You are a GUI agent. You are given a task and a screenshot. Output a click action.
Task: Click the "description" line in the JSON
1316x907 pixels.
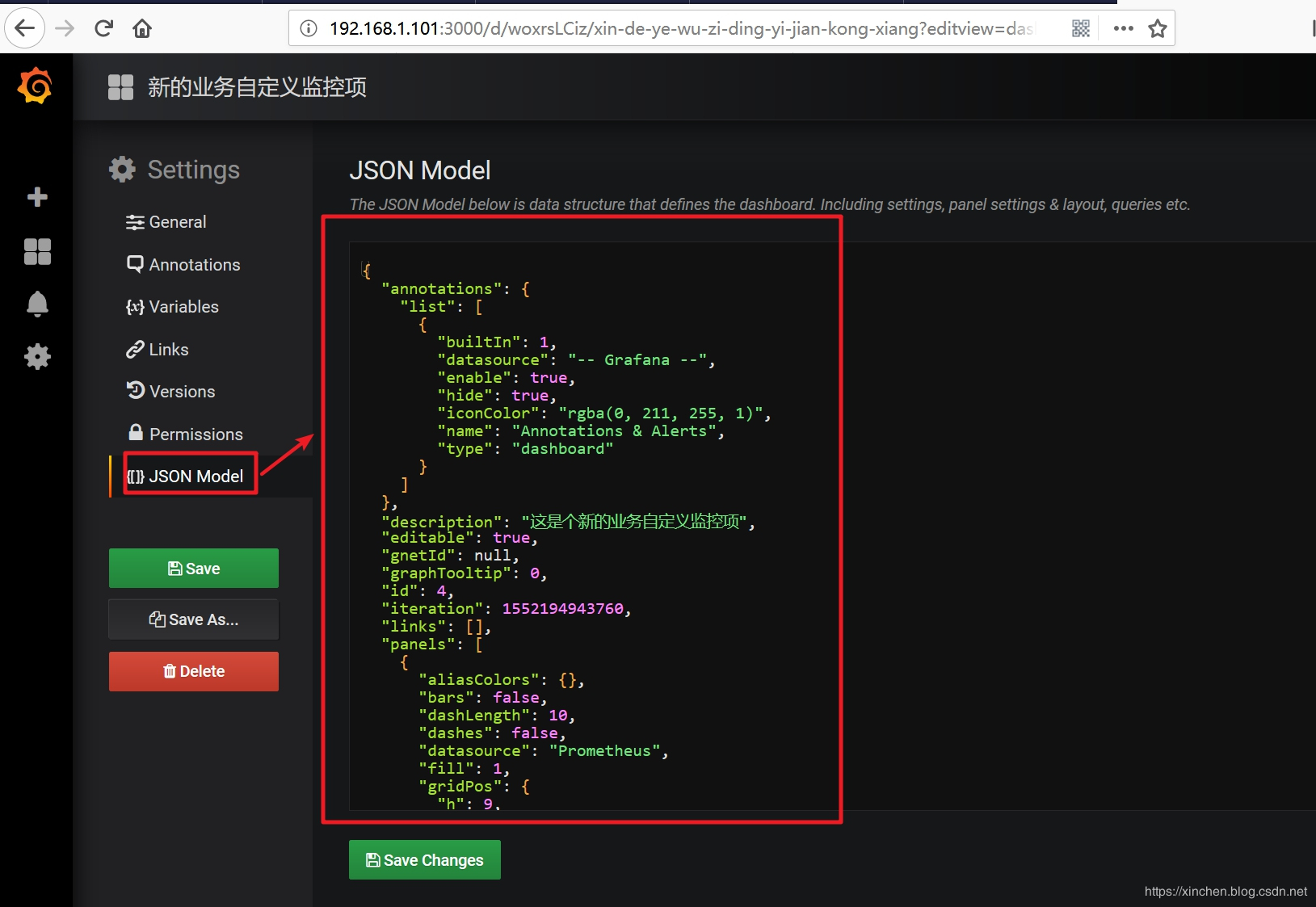tap(569, 521)
